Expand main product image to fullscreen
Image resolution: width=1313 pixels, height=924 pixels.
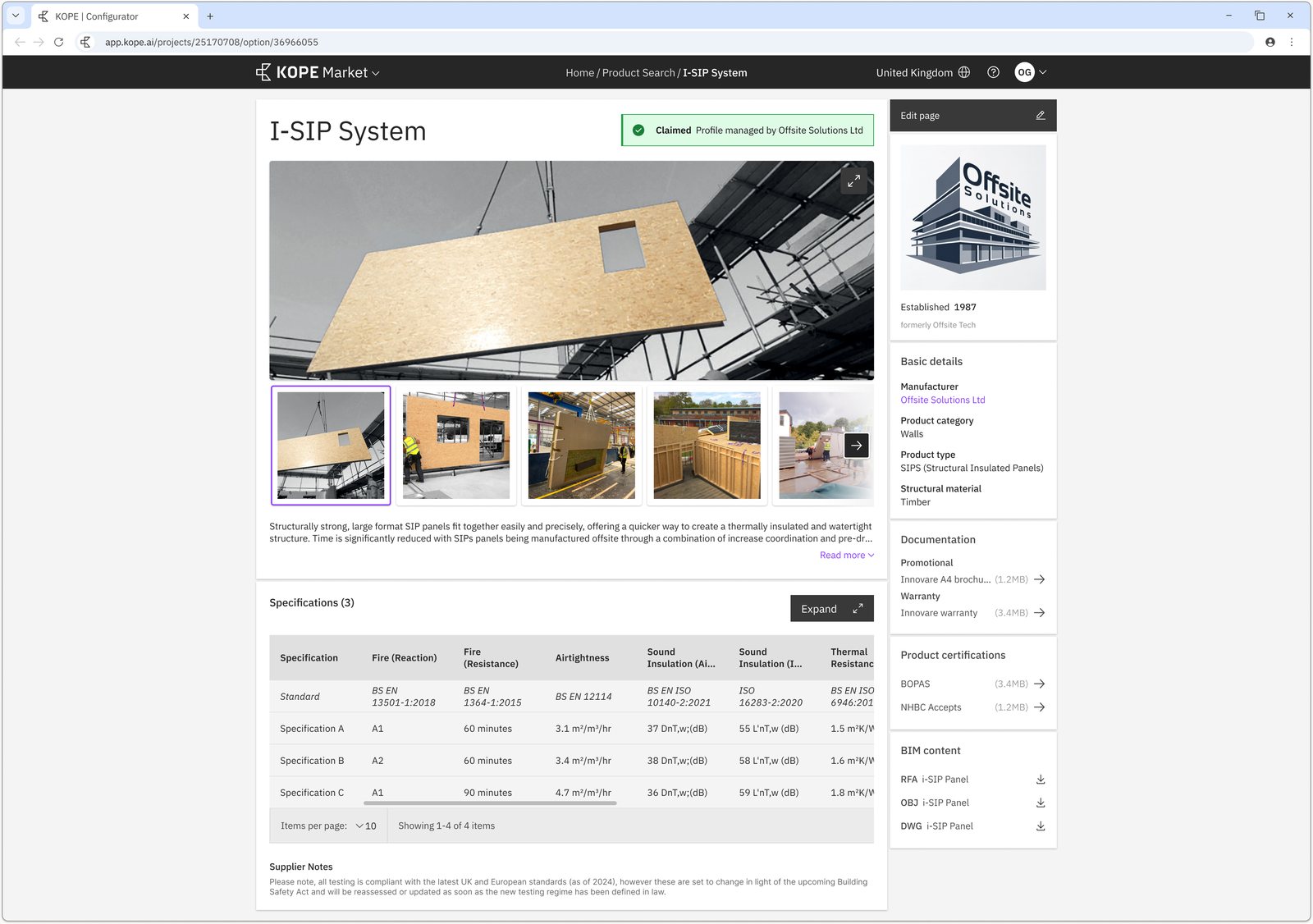tap(853, 181)
